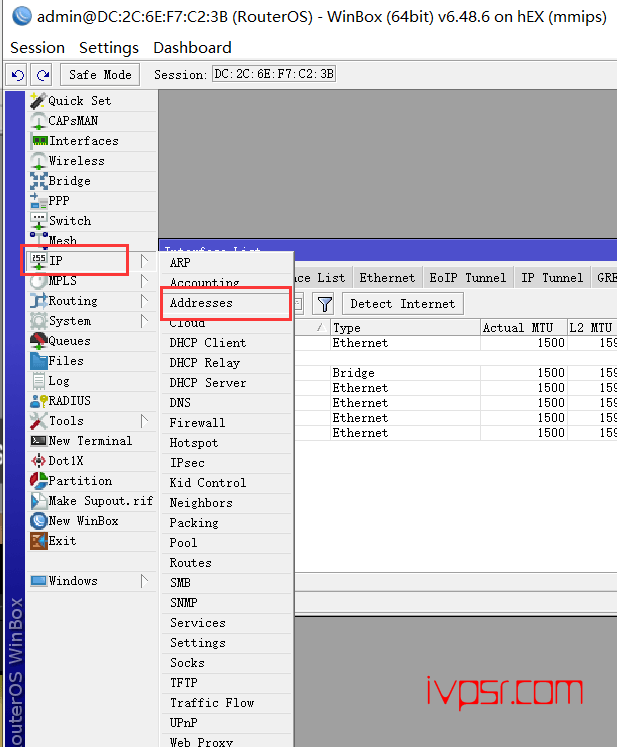
Task: Expand the MPLS submenu arrow
Action: coord(144,281)
